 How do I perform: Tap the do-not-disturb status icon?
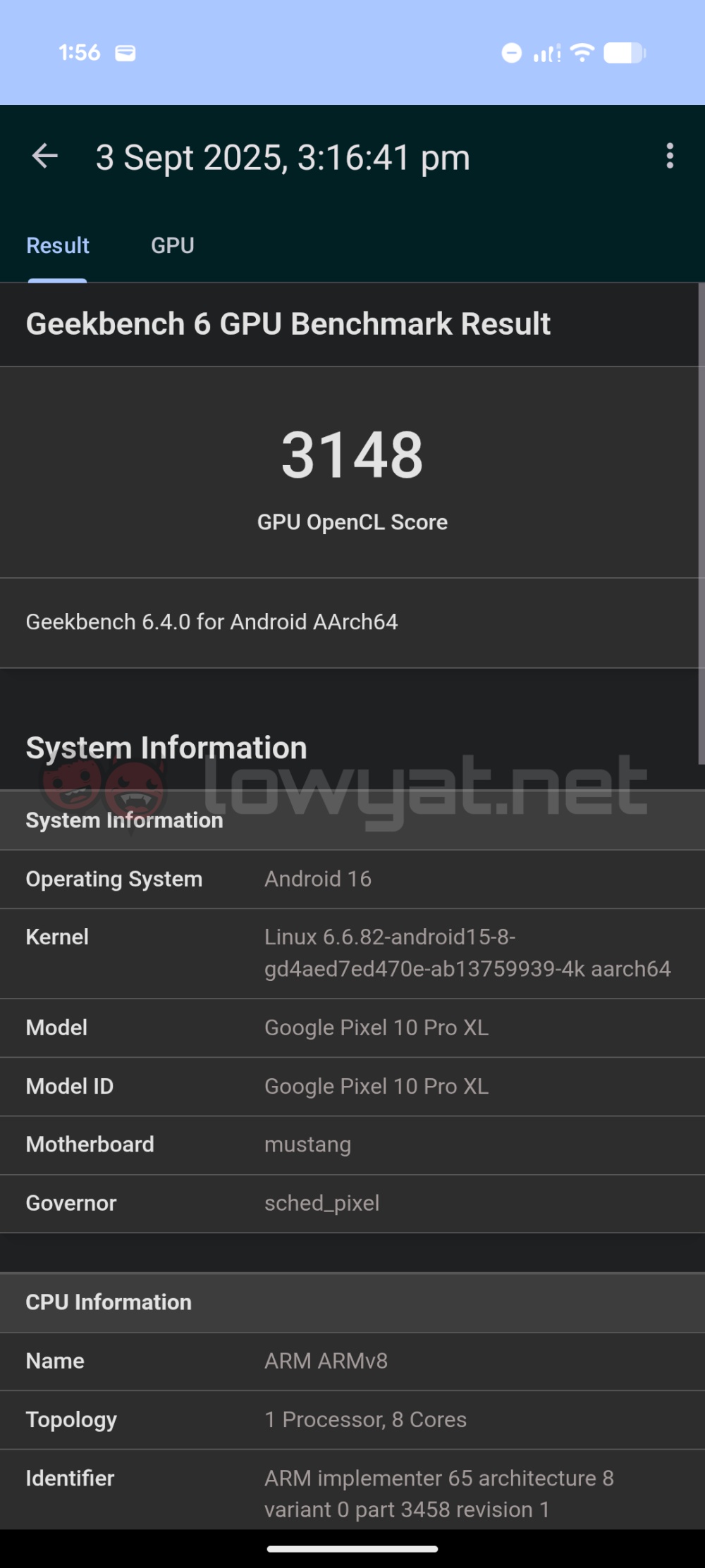click(x=512, y=53)
